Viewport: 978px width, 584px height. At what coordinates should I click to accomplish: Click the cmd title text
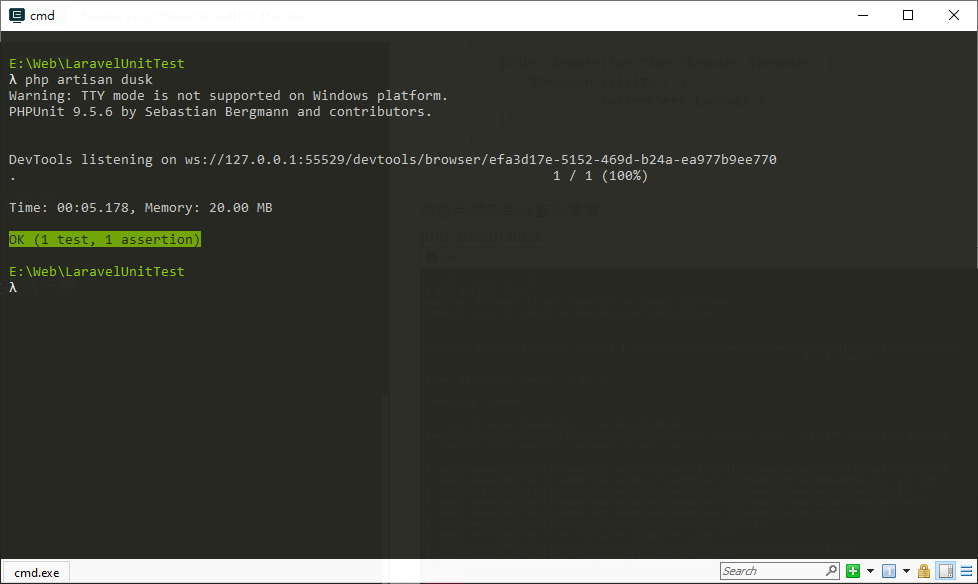(x=42, y=16)
